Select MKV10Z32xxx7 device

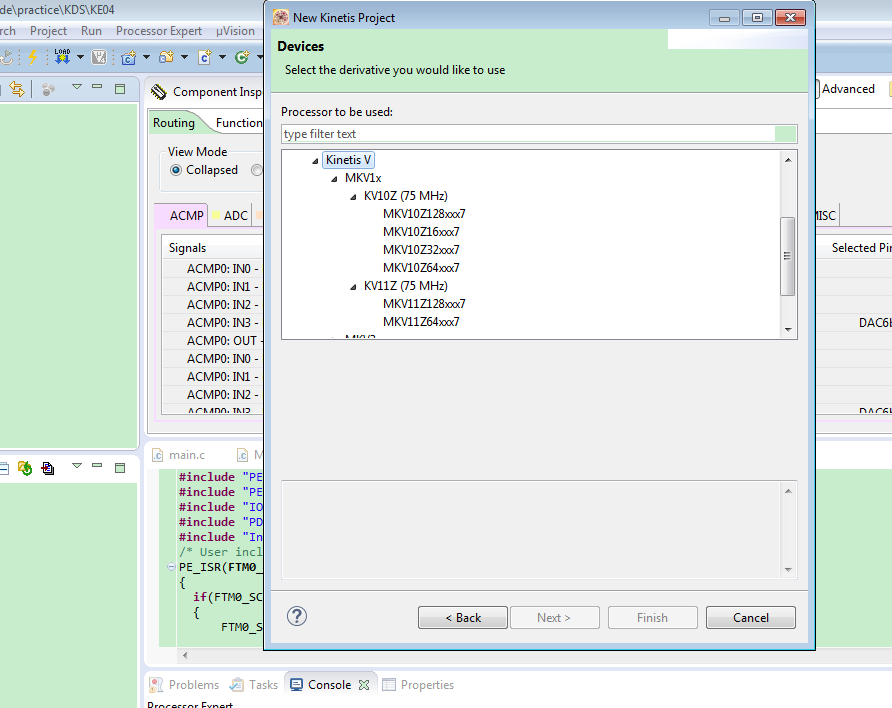point(421,250)
